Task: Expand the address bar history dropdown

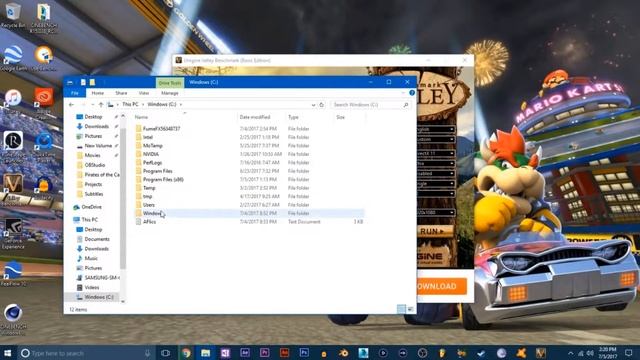Action: click(313, 105)
